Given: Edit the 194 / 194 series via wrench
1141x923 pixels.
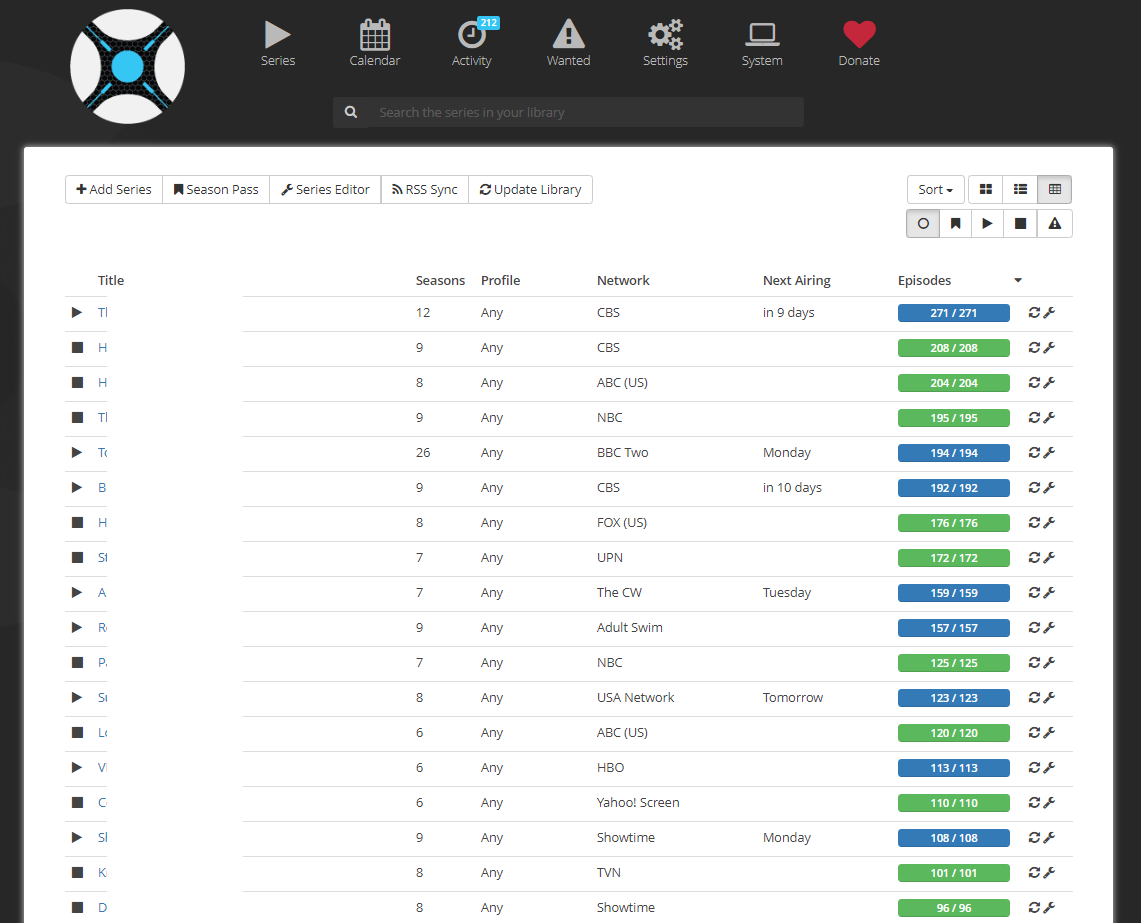Looking at the screenshot, I should click(1049, 452).
